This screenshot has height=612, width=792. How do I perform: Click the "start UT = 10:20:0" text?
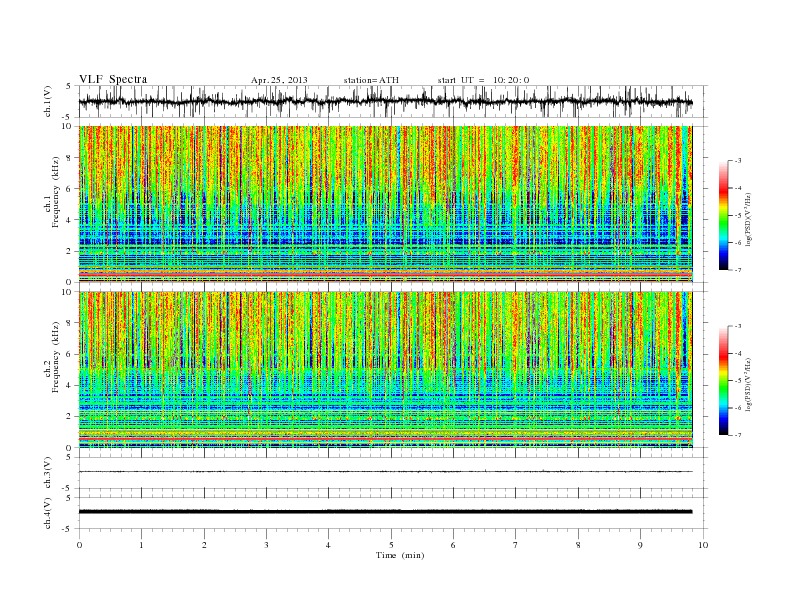tap(483, 80)
